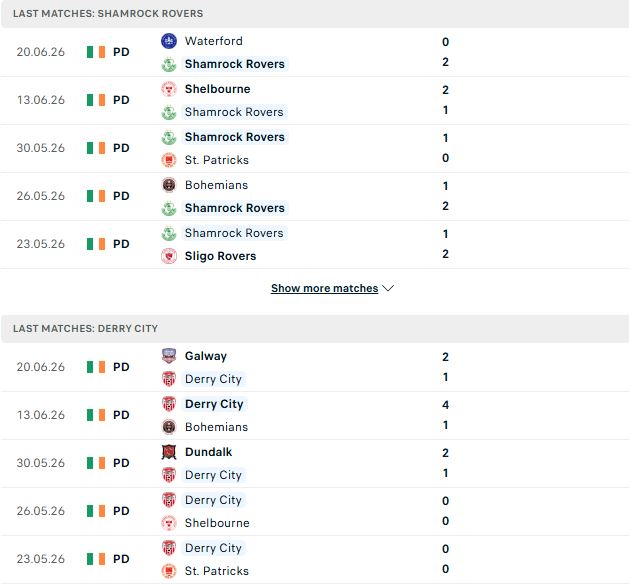Click Bohemians name in 26.05.26 match
The height and width of the screenshot is (584, 629).
pos(216,185)
